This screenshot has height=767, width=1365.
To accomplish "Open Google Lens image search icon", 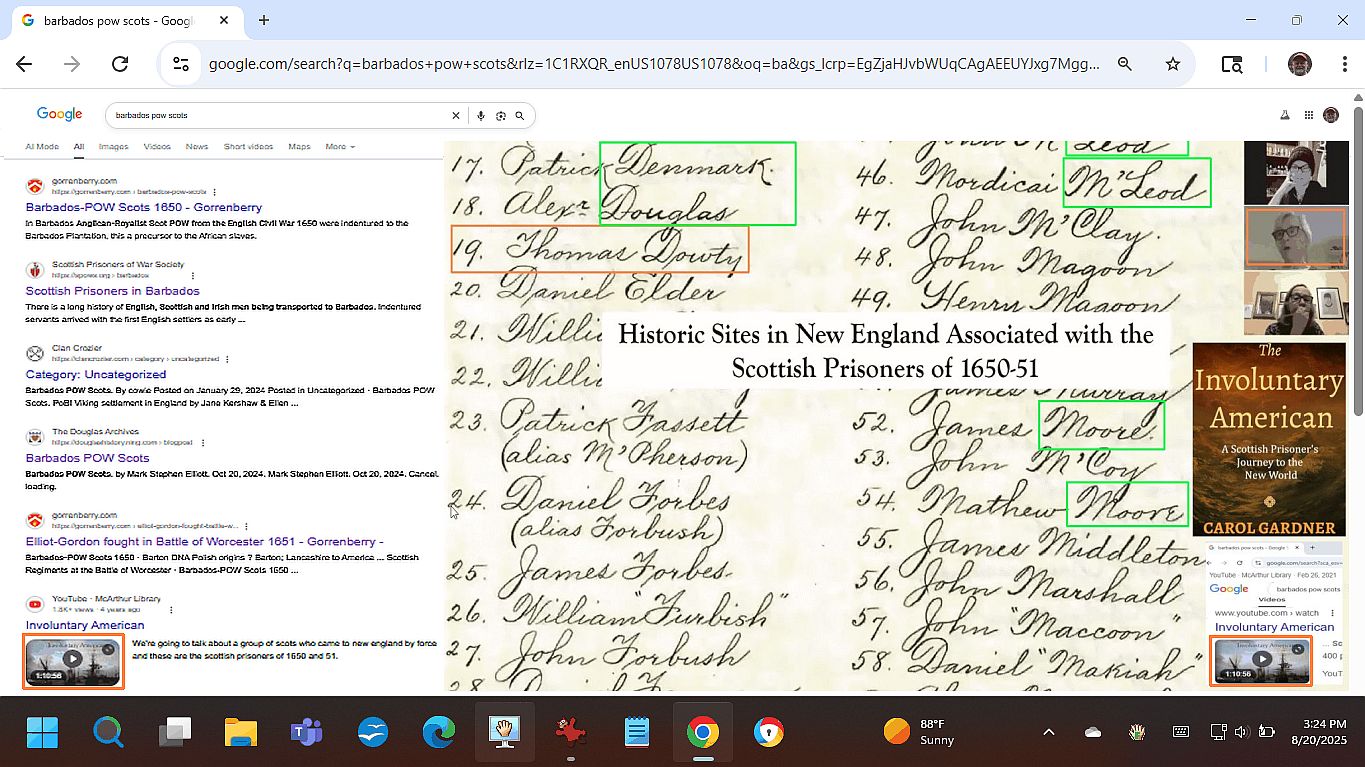I will 501,116.
